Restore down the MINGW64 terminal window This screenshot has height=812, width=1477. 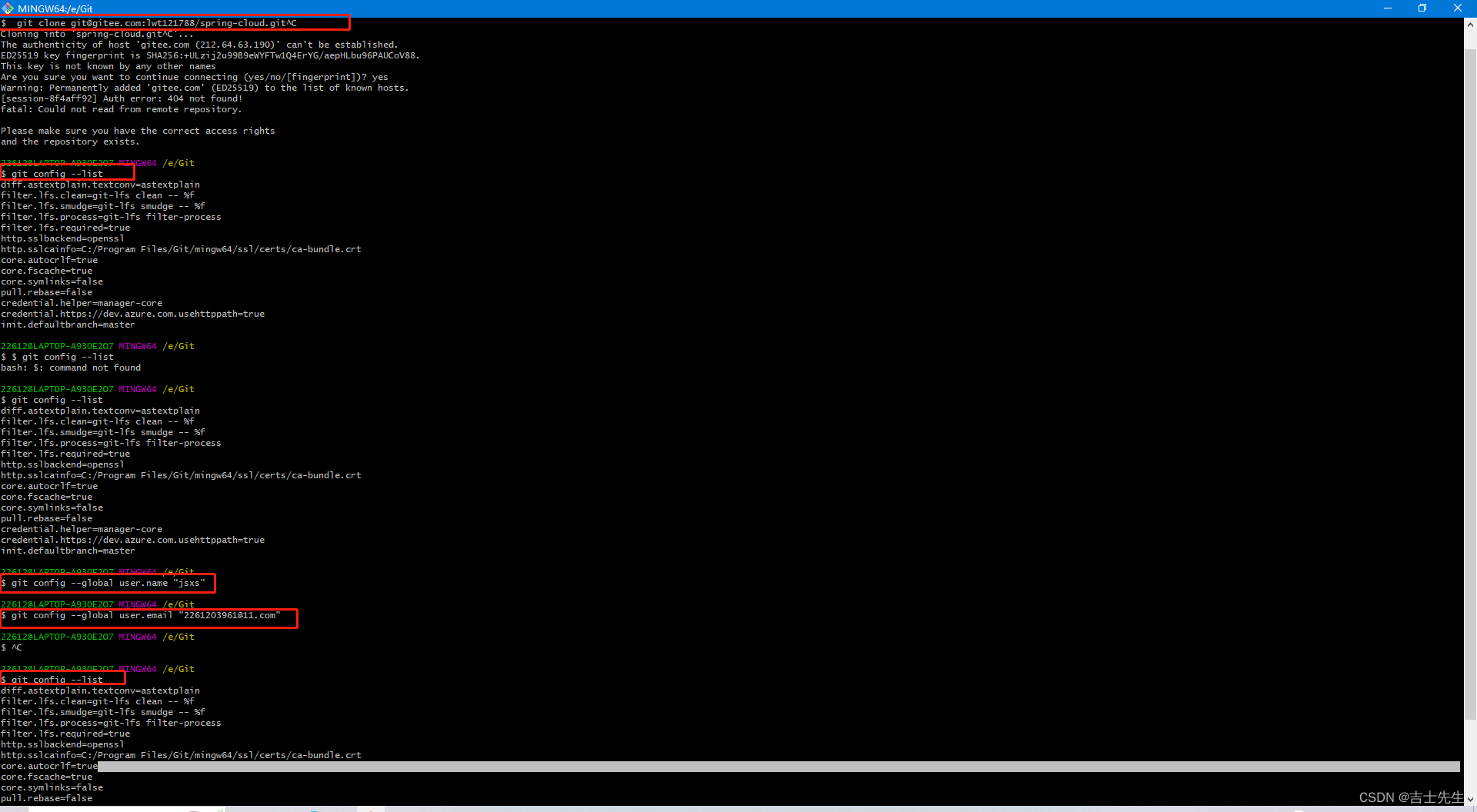[x=1422, y=8]
